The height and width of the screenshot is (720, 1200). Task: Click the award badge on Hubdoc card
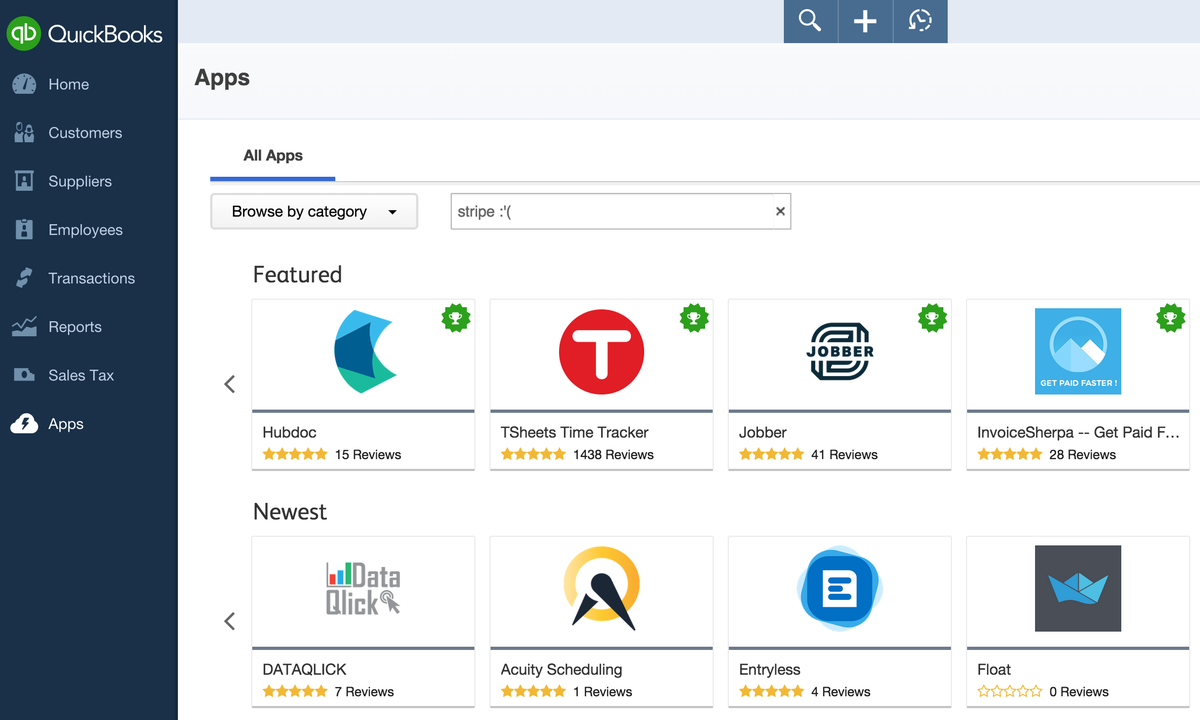point(456,318)
